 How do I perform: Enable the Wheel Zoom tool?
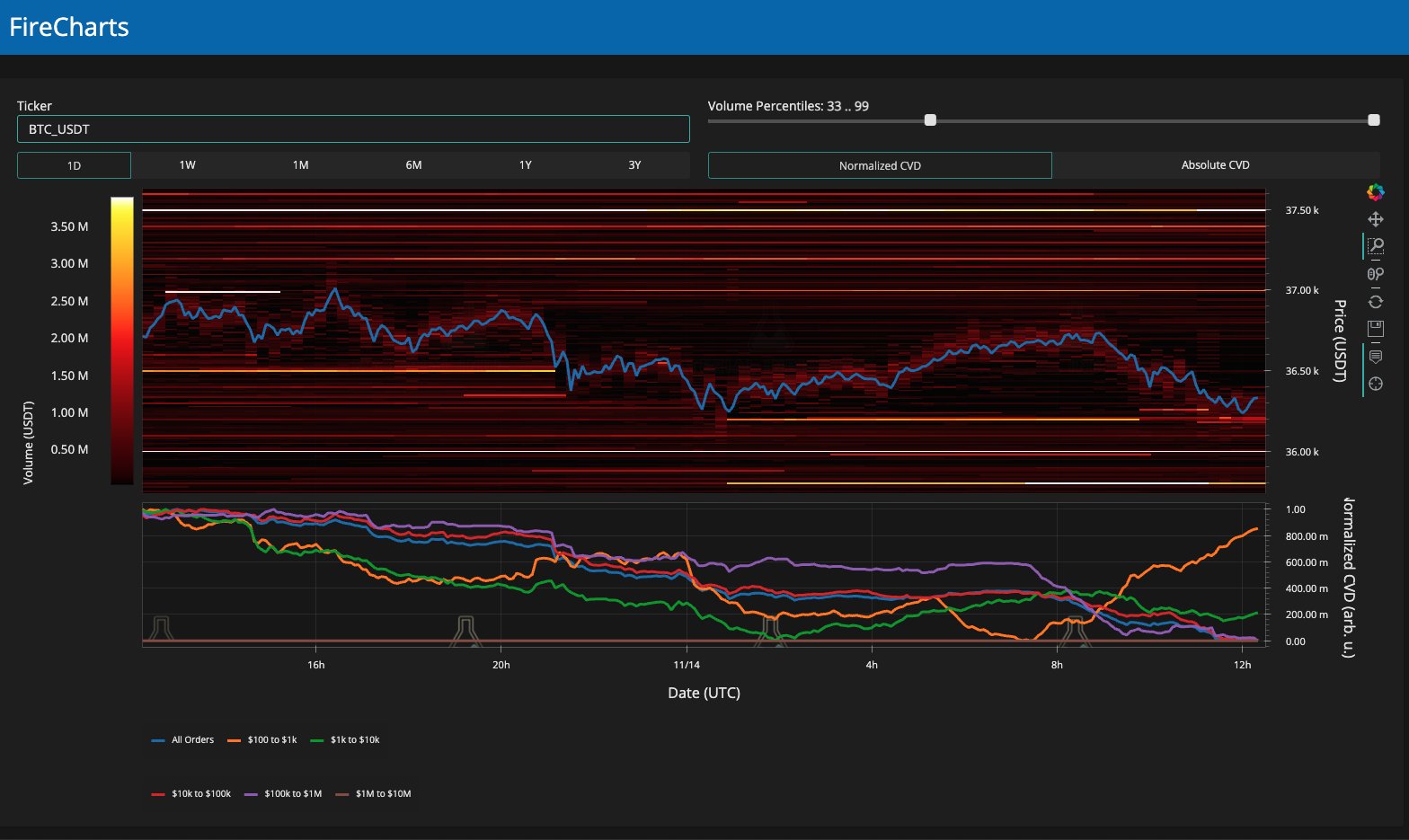pyautogui.click(x=1375, y=274)
